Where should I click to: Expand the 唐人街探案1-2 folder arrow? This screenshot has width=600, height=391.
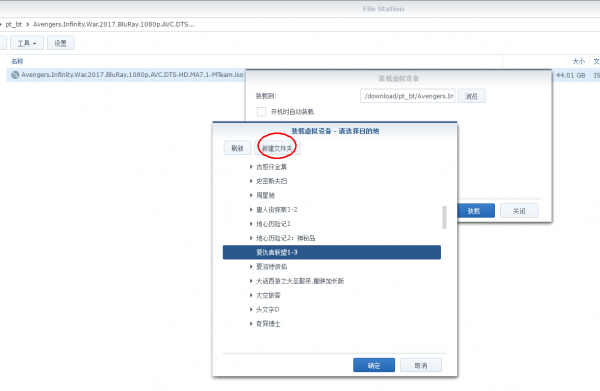[251, 210]
